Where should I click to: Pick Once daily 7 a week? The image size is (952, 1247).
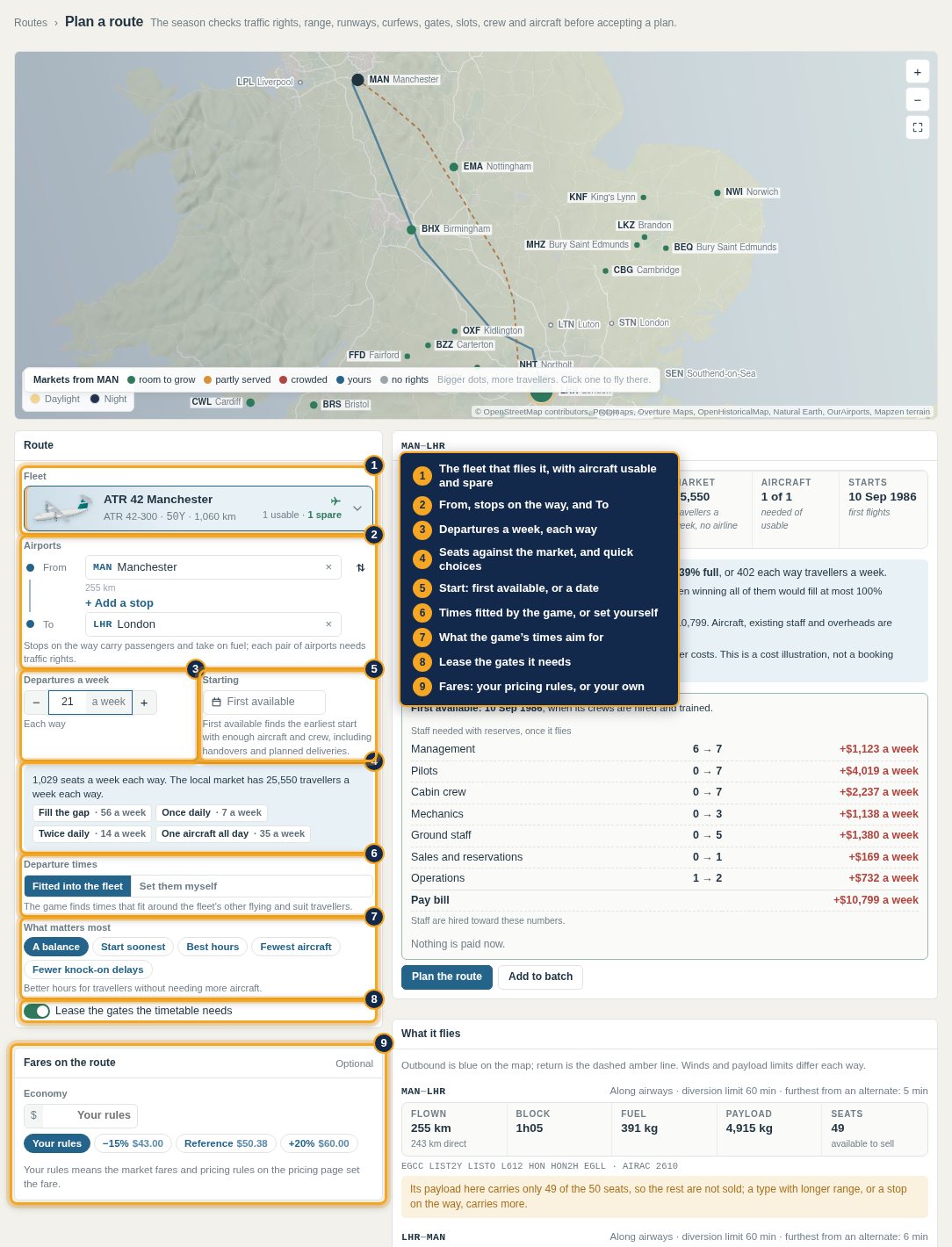click(212, 813)
